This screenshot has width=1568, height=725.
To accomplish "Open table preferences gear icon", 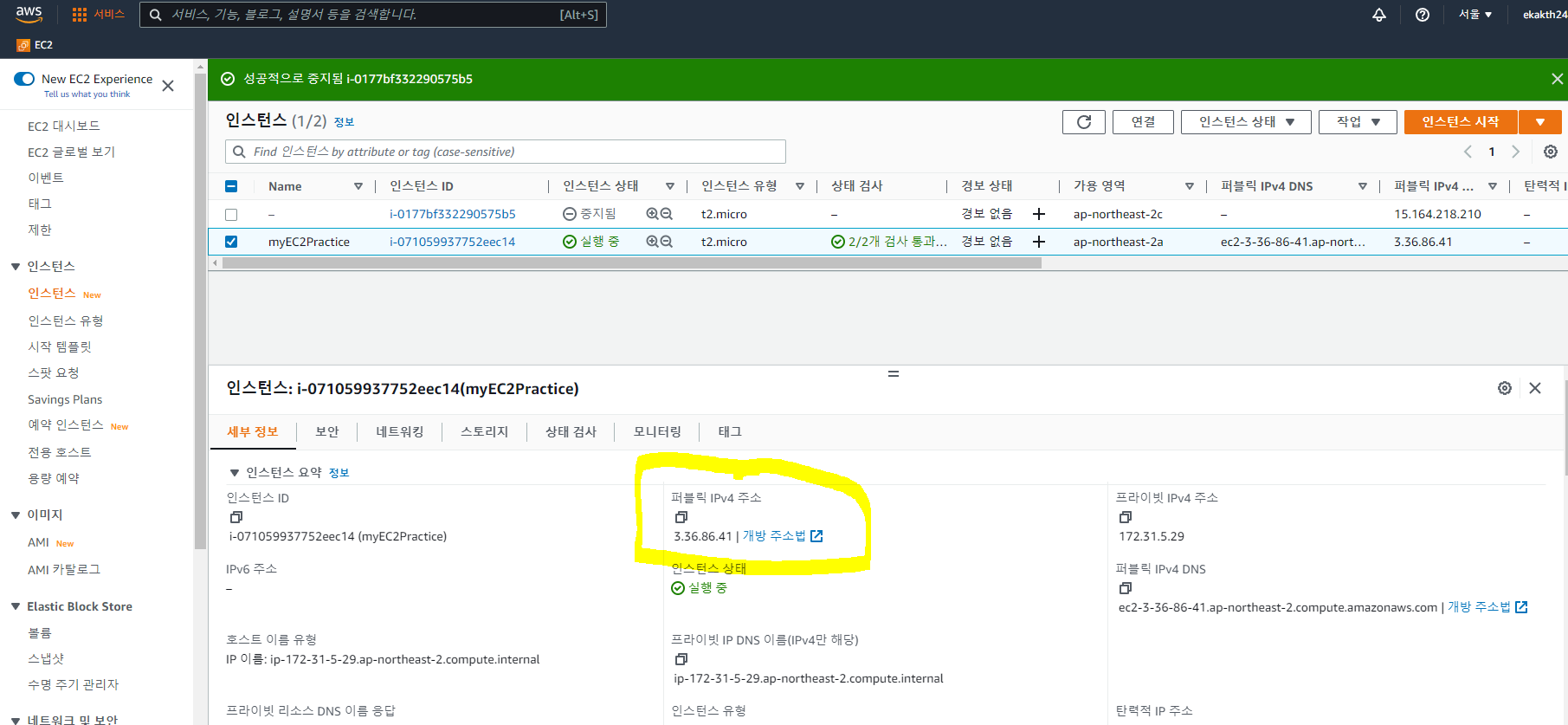I will click(x=1551, y=152).
